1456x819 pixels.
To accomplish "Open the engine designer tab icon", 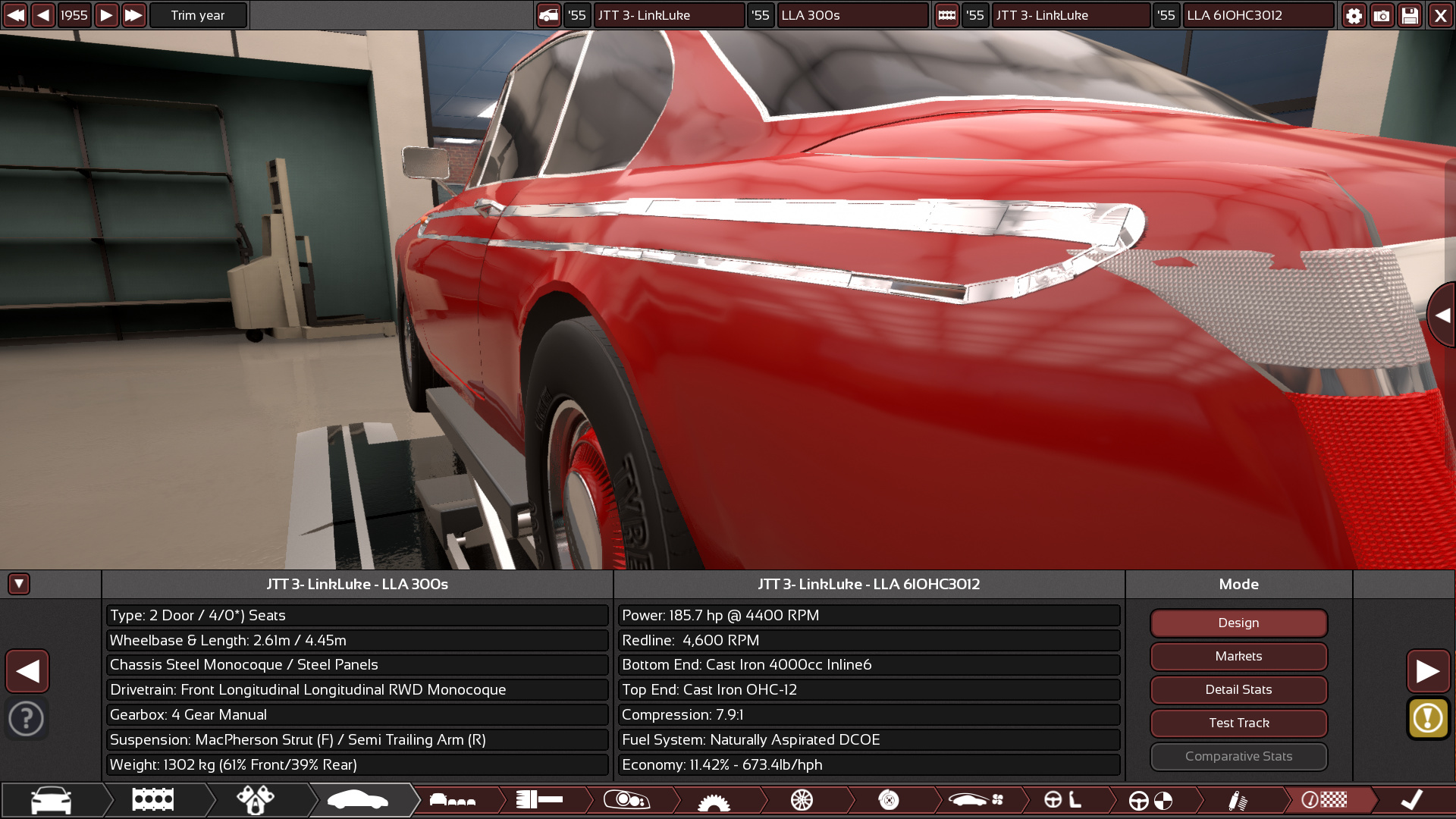I will click(152, 800).
